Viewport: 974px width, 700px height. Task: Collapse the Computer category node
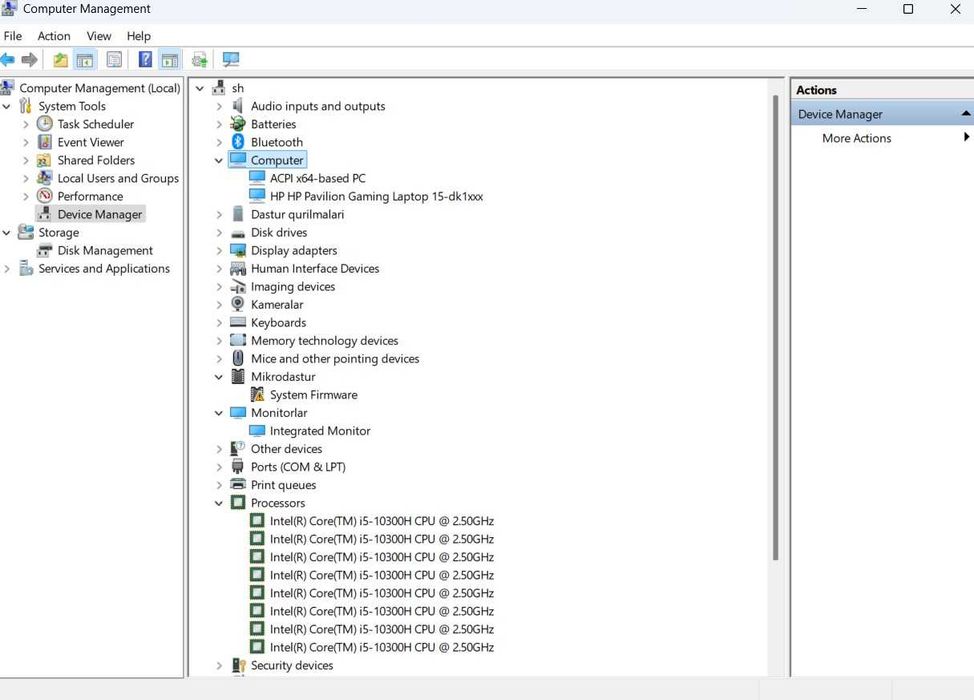tap(219, 160)
